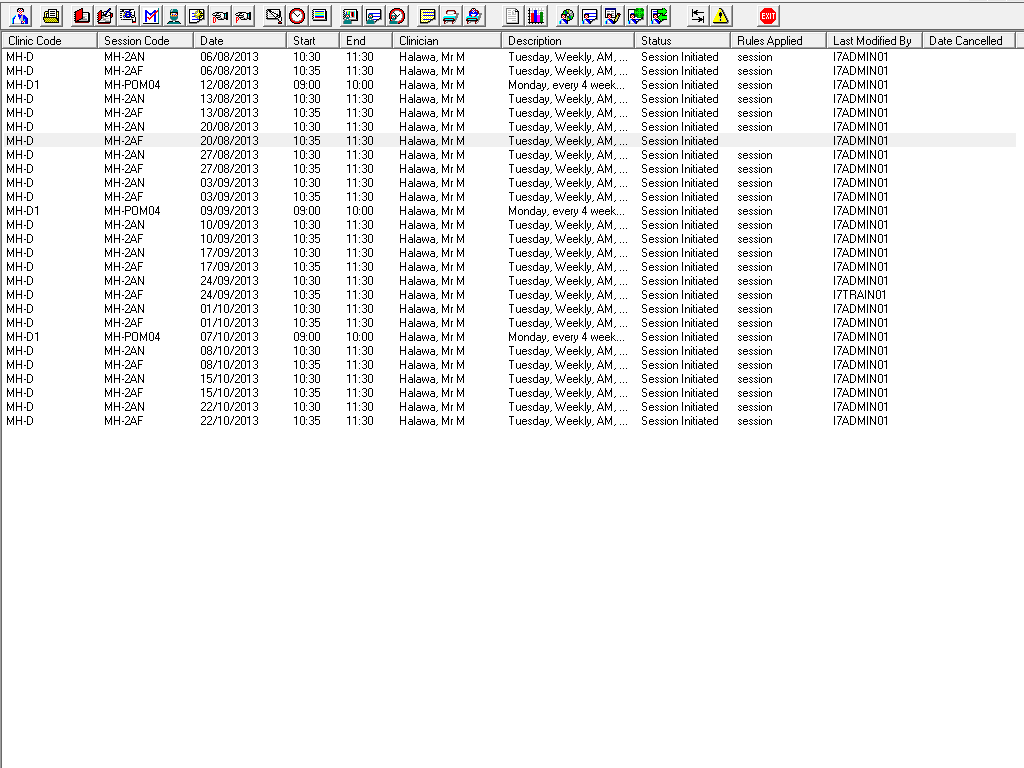1024x768 pixels.
Task: Click the person with blue document icon
Action: coord(374,16)
